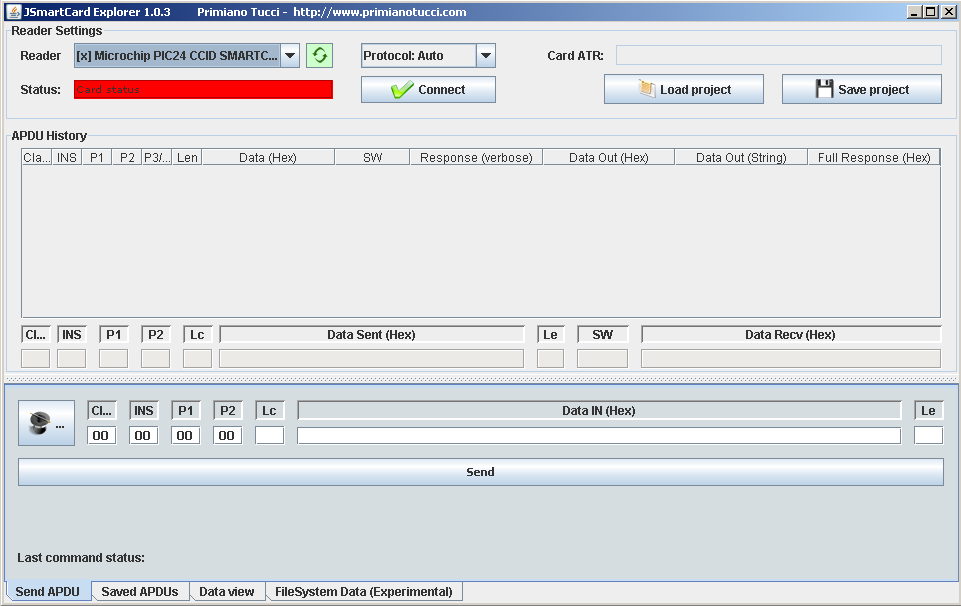This screenshot has height=606, width=961.
Task: Click the INS byte input field
Action: click(143, 436)
